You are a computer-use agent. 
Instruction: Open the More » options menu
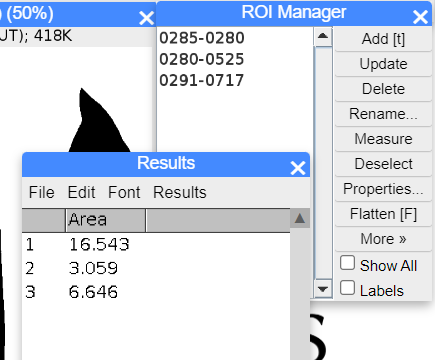click(383, 239)
